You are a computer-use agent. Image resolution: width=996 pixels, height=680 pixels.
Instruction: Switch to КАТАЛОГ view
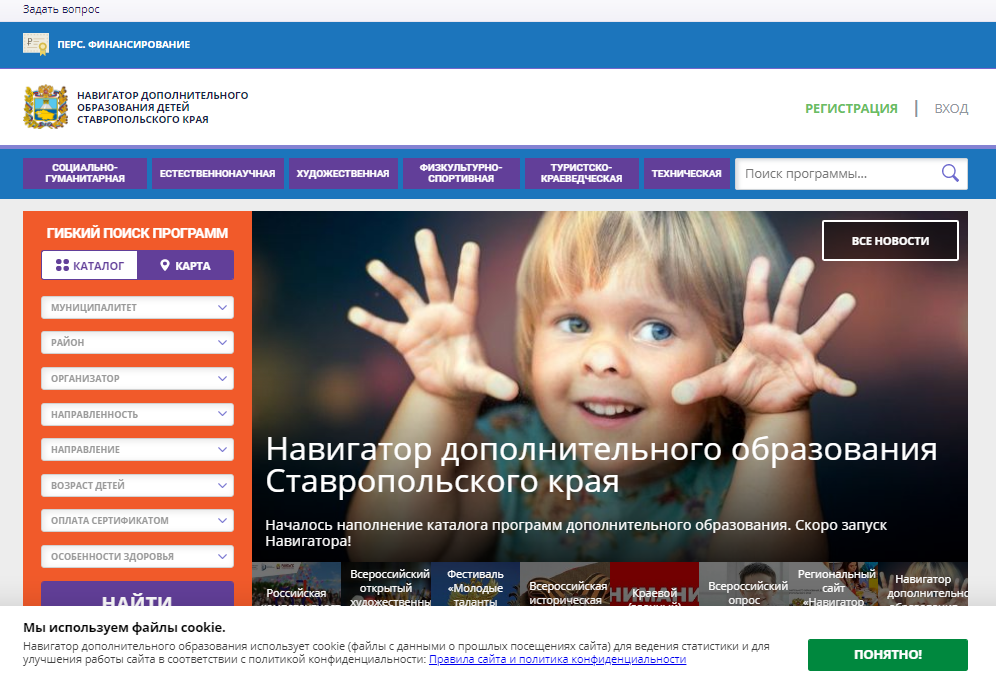(x=90, y=266)
